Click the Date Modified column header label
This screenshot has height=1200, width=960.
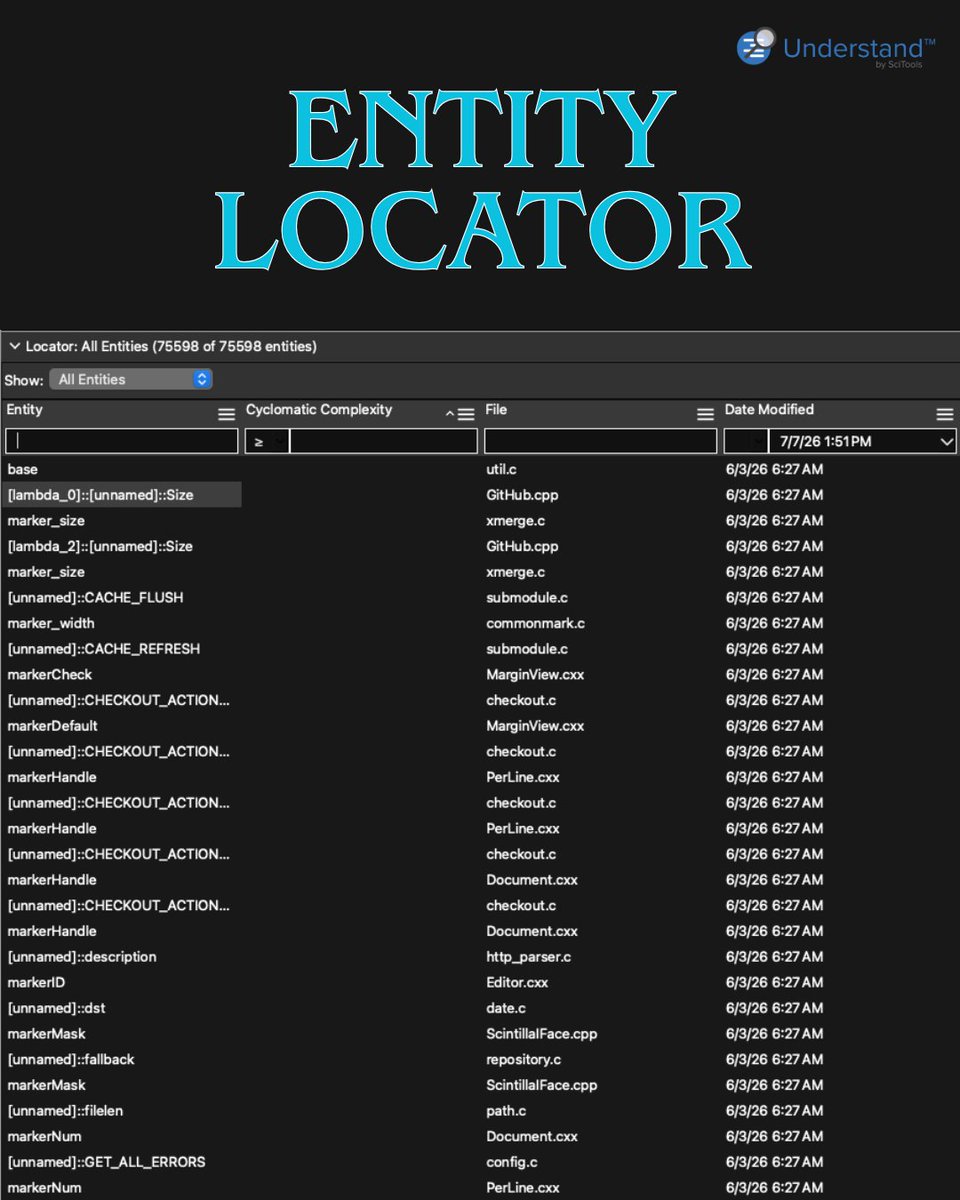(x=769, y=410)
